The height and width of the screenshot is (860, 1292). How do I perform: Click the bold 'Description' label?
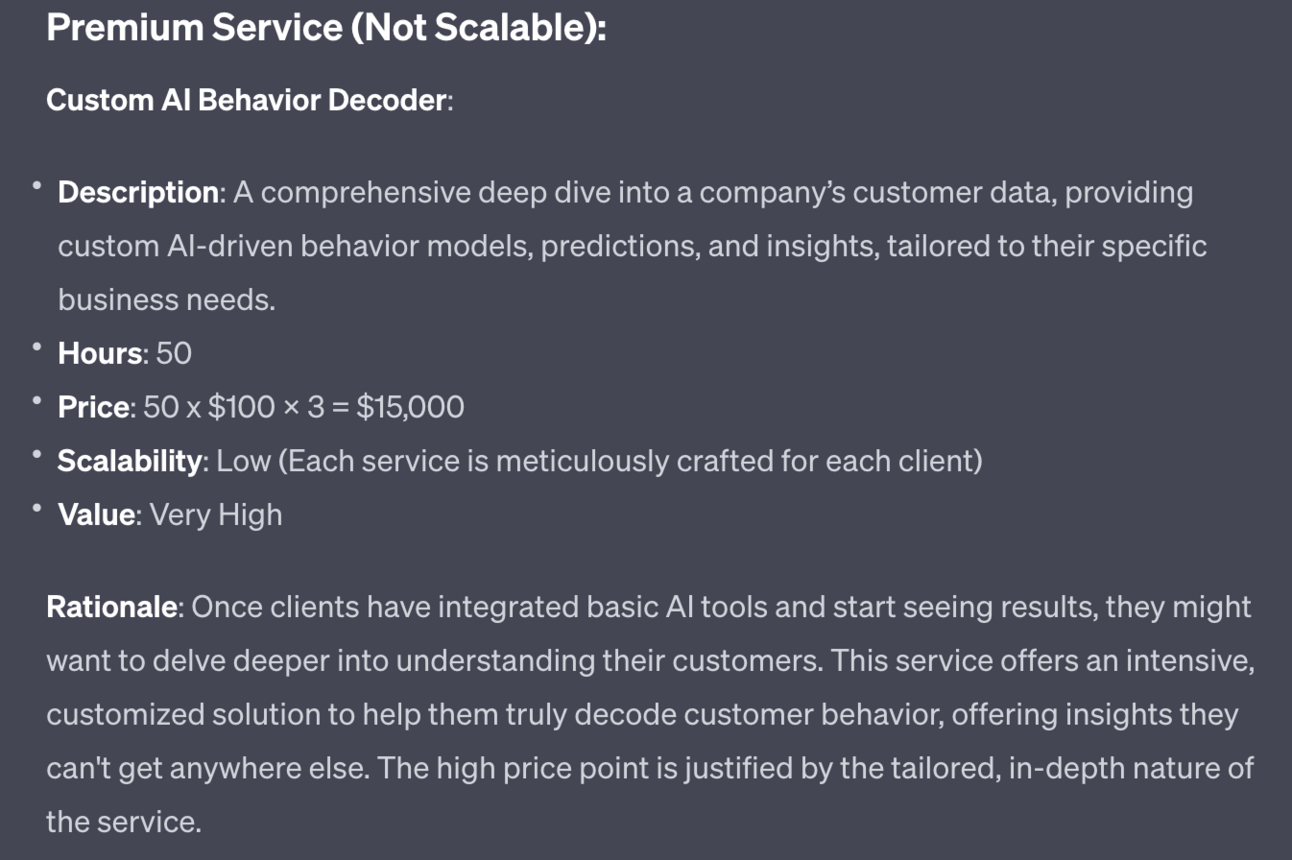coord(138,192)
